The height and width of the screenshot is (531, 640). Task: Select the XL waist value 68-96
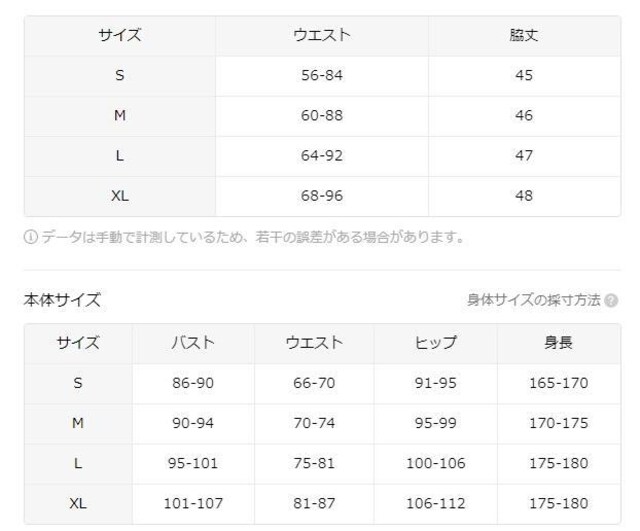tap(322, 196)
